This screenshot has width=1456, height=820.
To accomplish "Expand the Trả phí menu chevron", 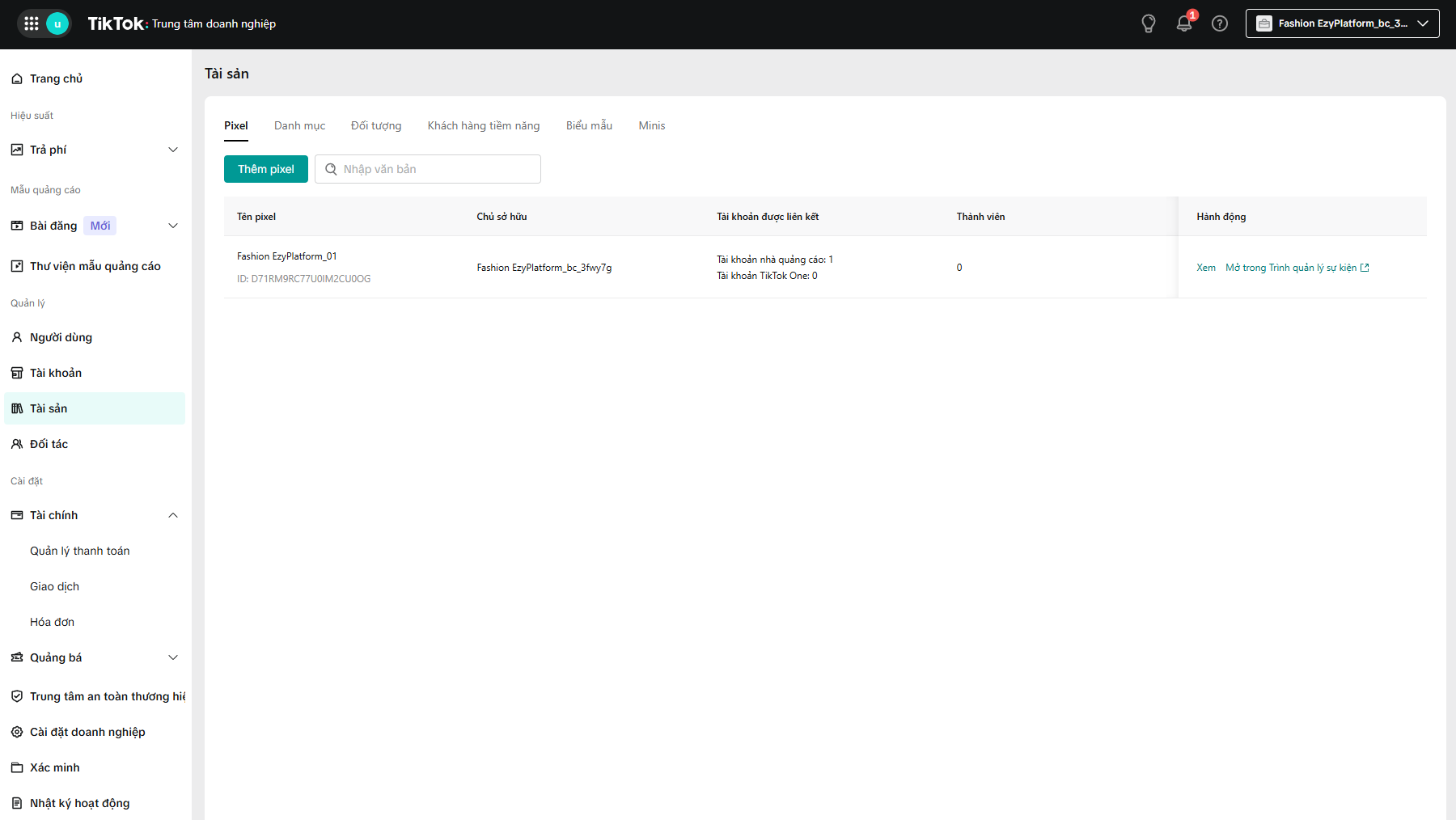I will coord(173,150).
